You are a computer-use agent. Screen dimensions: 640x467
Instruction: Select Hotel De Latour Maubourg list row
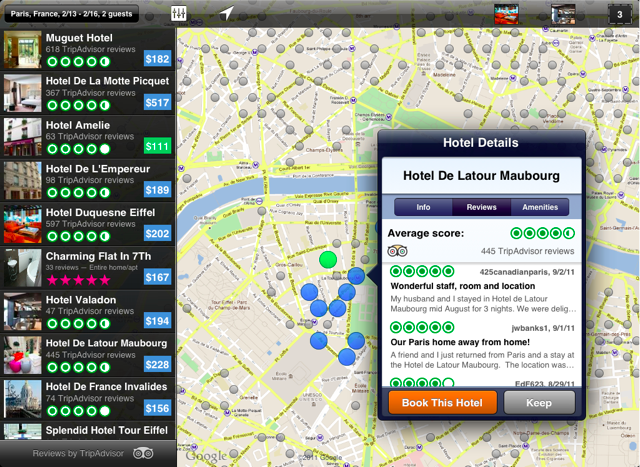(88, 355)
